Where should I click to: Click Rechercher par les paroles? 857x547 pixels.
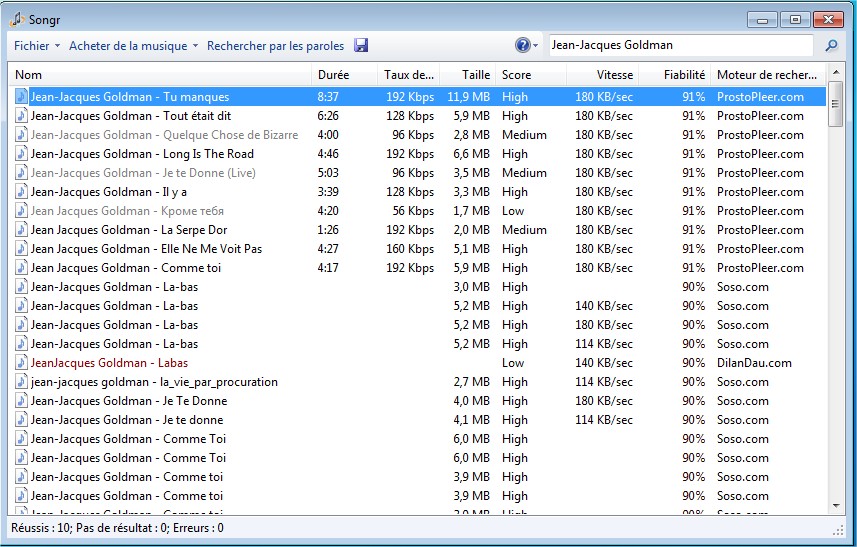click(x=275, y=46)
